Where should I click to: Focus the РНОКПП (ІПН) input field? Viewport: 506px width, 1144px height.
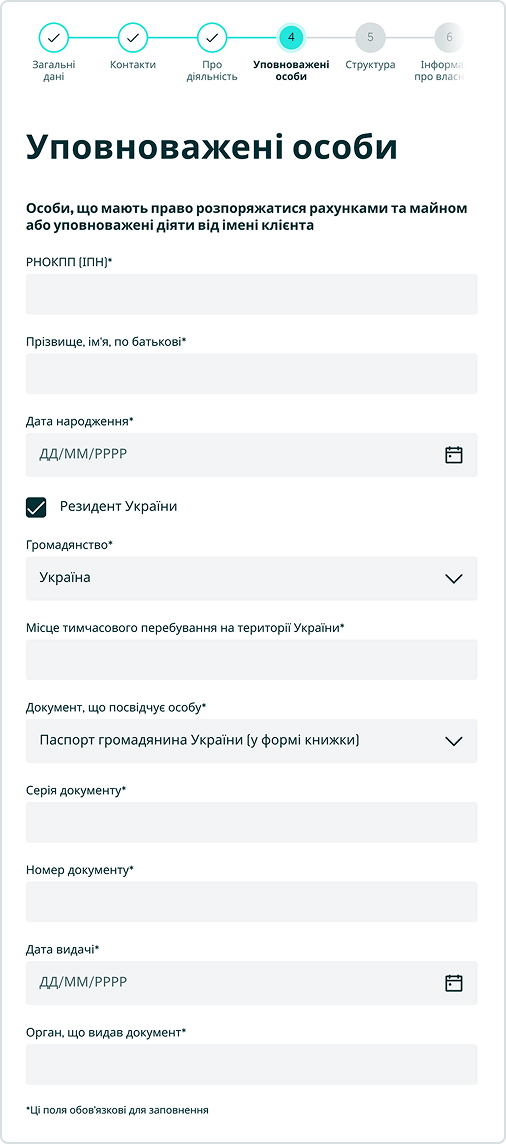(x=252, y=294)
